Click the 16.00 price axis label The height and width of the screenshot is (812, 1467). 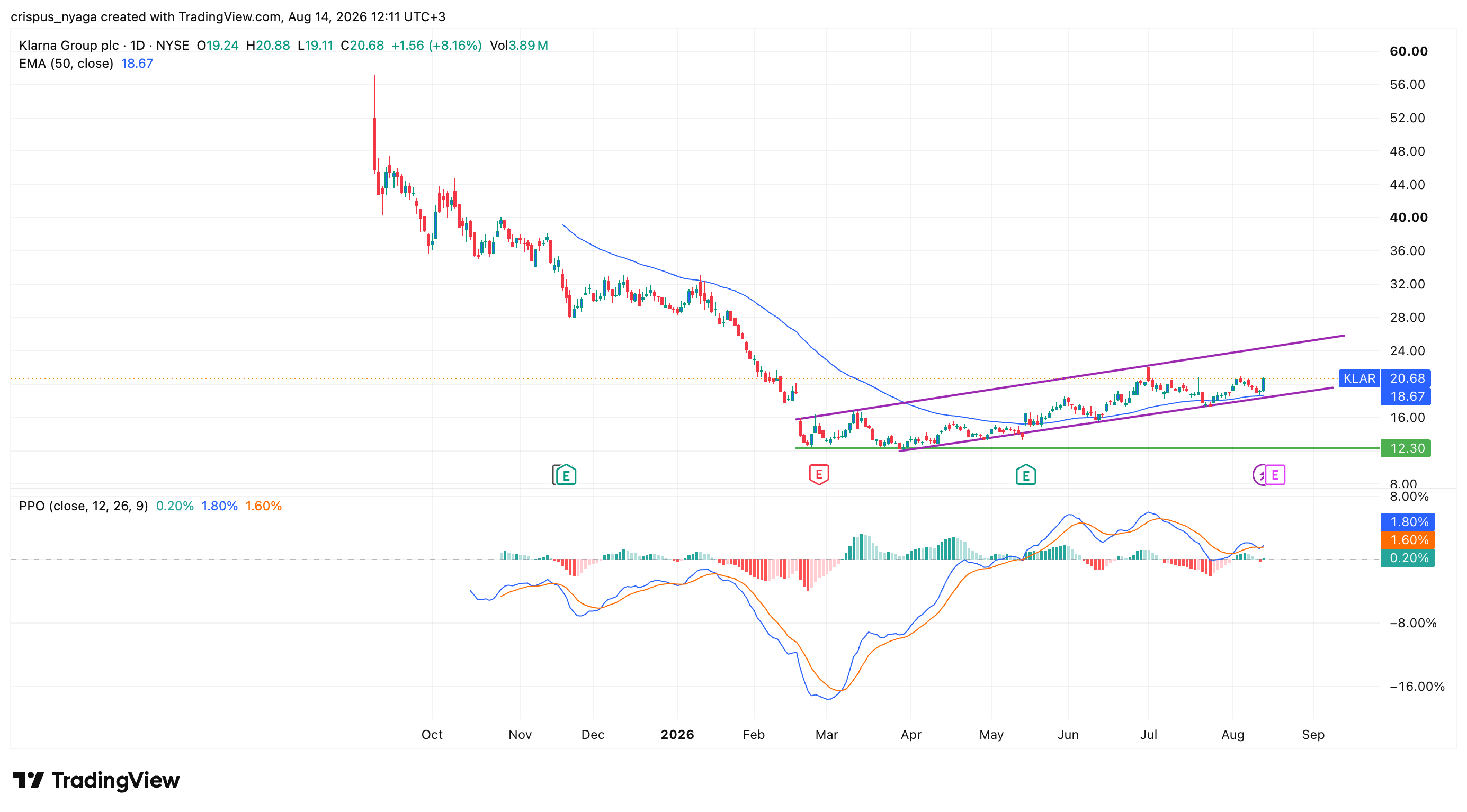click(x=1407, y=417)
